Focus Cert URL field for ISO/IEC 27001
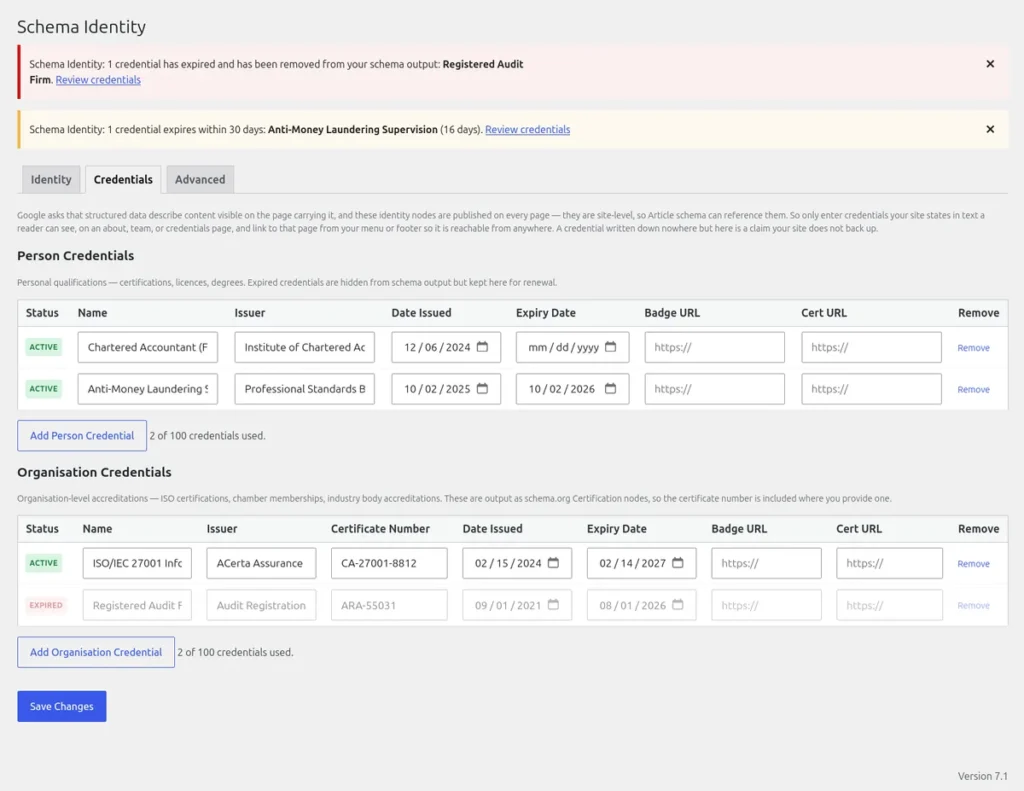1024x791 pixels. [889, 563]
